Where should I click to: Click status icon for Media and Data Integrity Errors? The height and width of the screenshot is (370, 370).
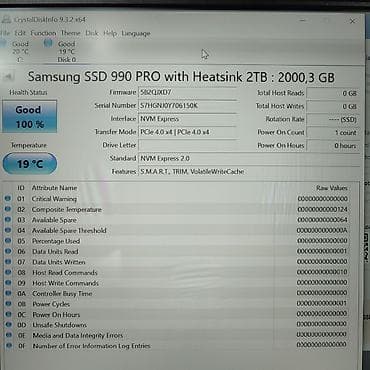pyautogui.click(x=9, y=335)
